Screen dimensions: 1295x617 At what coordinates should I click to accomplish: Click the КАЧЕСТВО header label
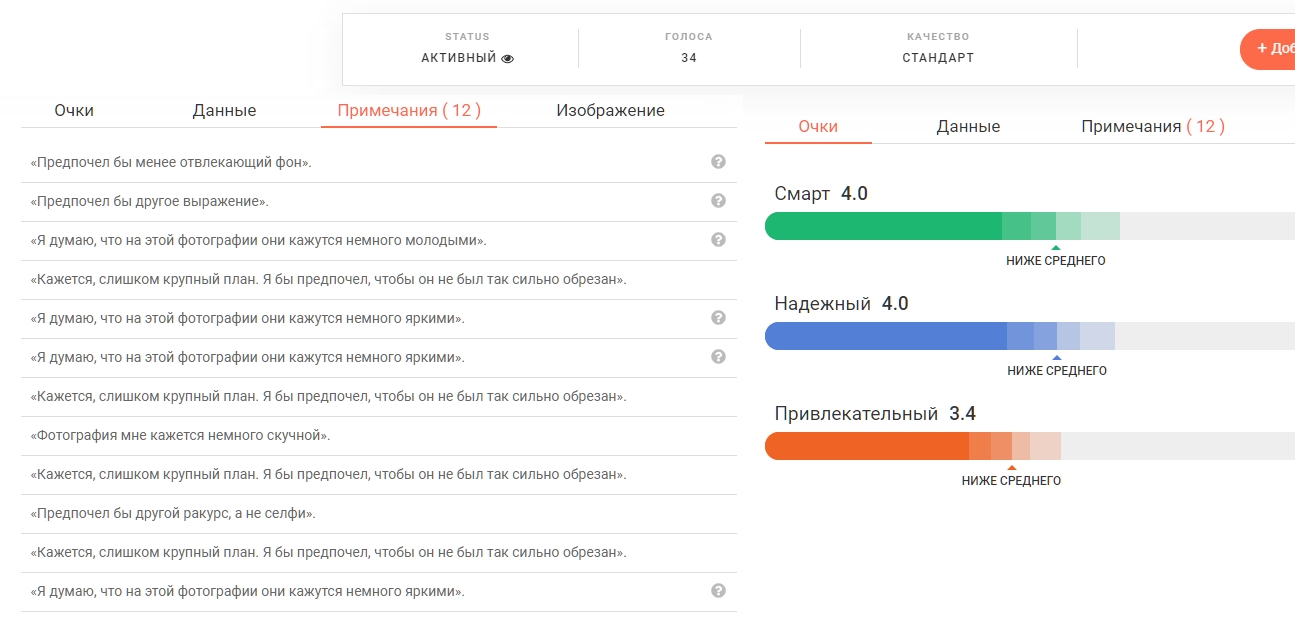pos(938,37)
